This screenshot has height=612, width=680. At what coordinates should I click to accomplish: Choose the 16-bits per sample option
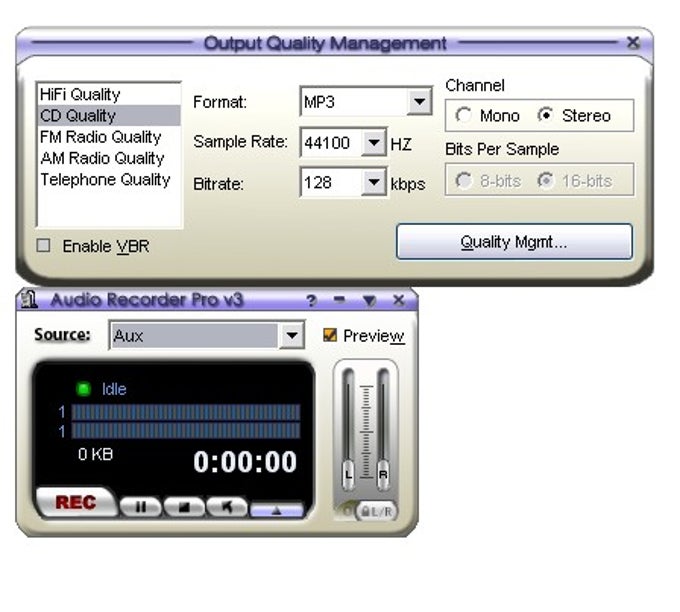[546, 180]
